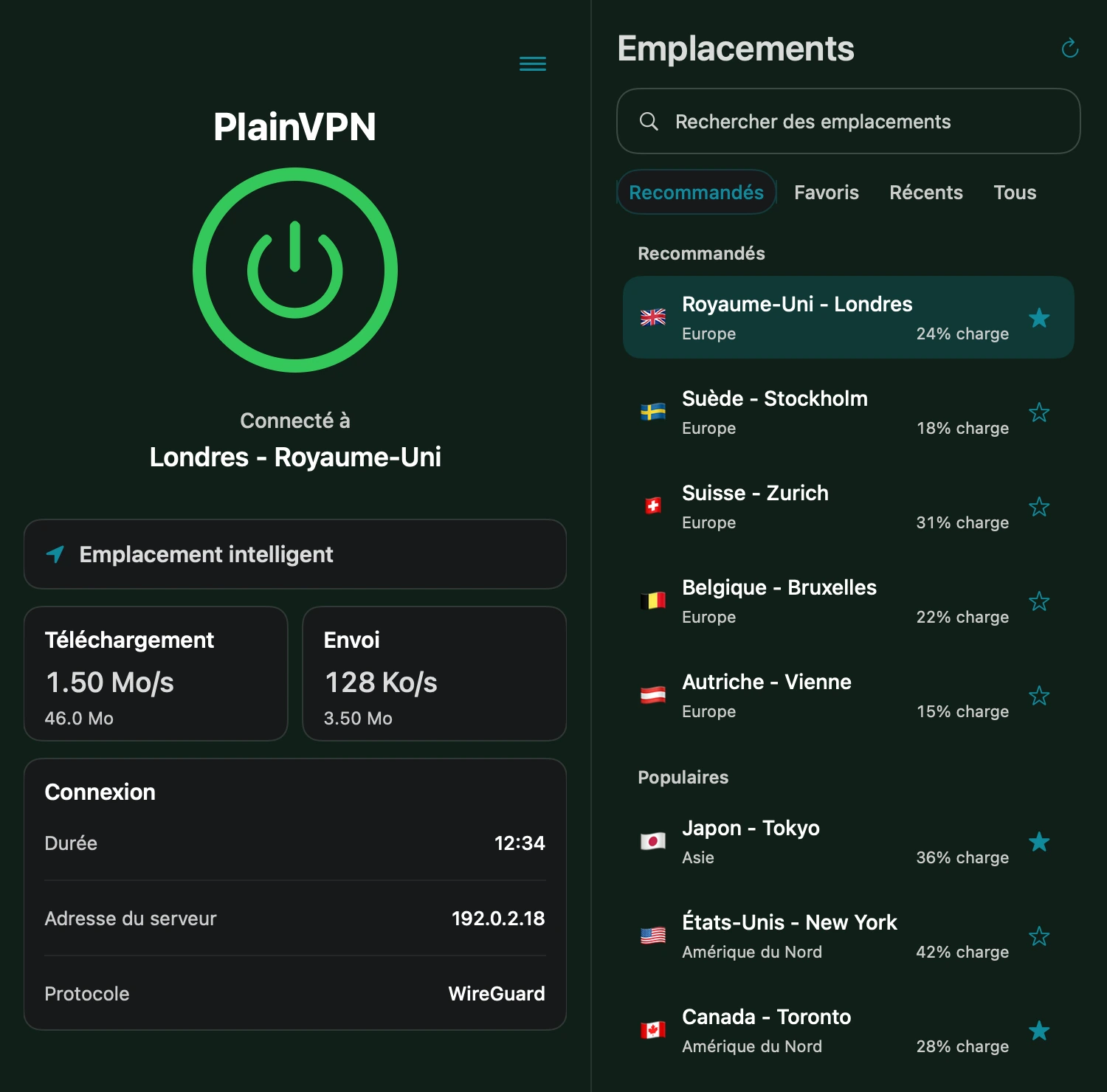Click the 24% charge label

click(962, 334)
